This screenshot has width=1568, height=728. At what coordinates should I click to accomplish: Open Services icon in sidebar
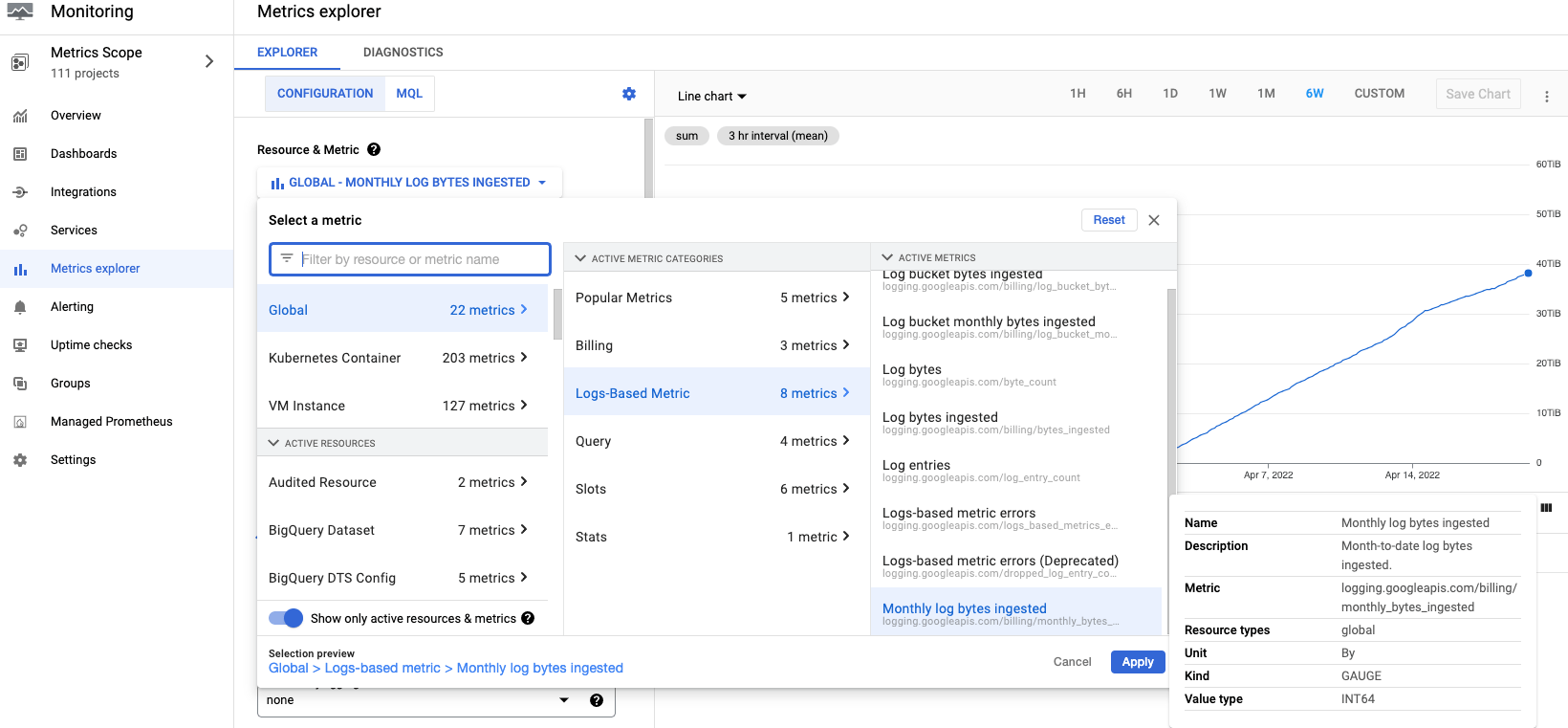(20, 231)
